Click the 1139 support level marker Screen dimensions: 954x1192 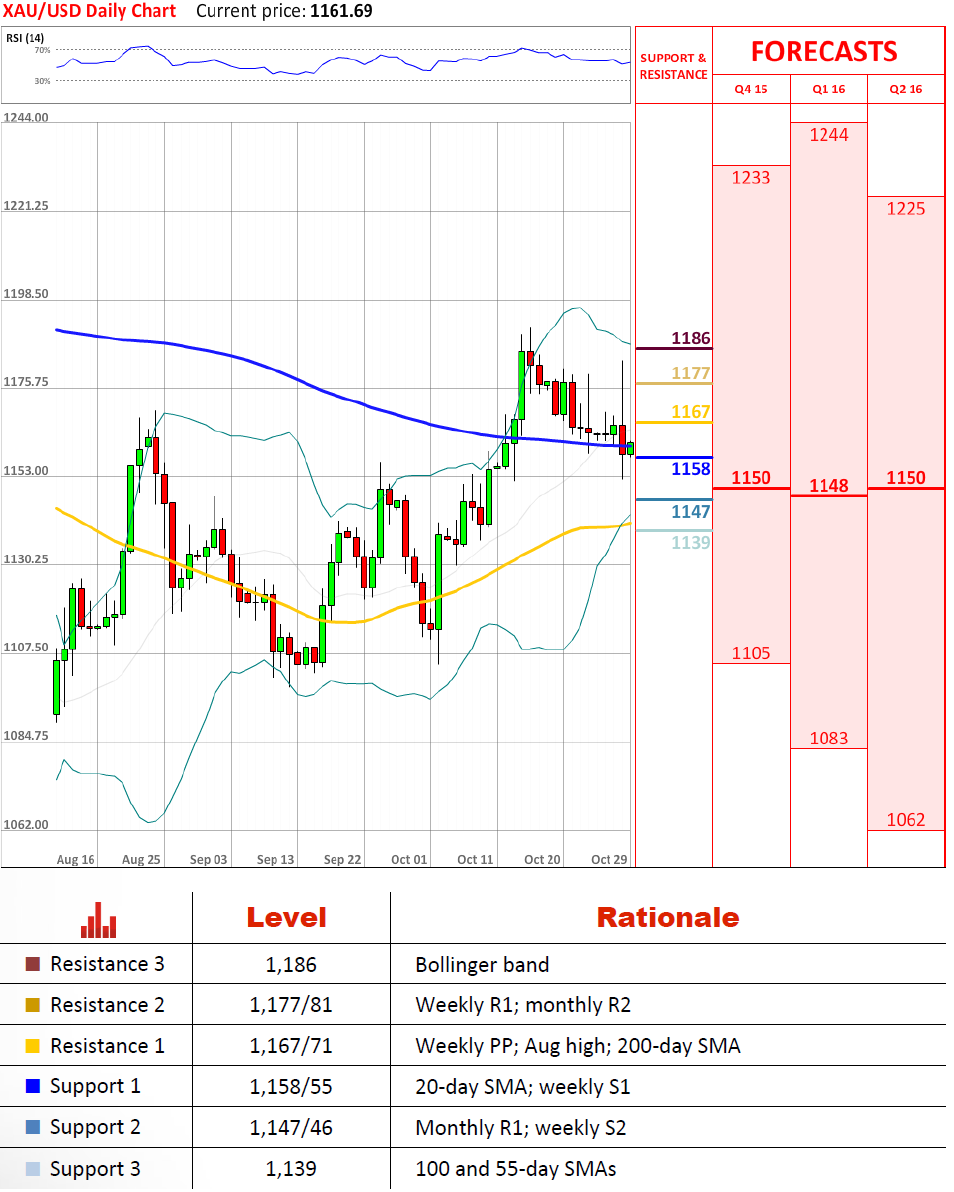[690, 543]
